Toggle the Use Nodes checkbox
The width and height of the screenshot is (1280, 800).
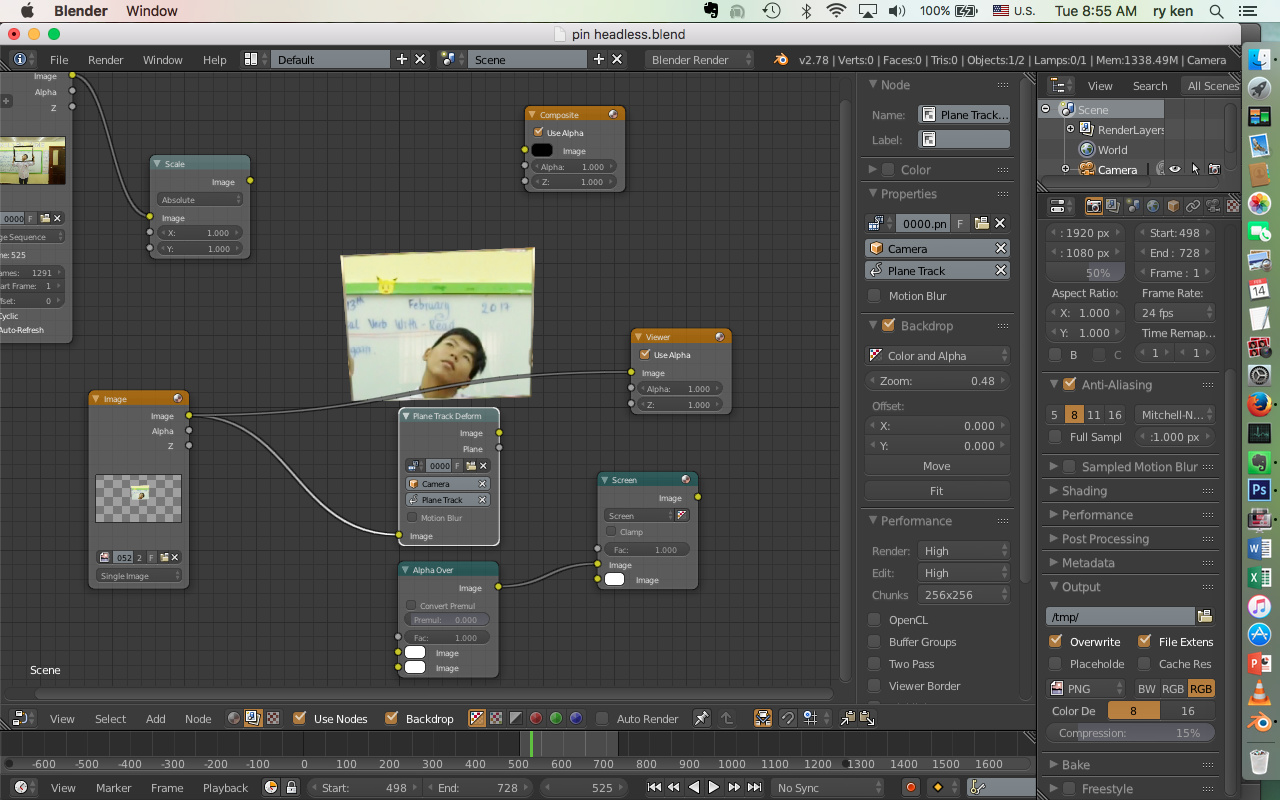pos(299,718)
